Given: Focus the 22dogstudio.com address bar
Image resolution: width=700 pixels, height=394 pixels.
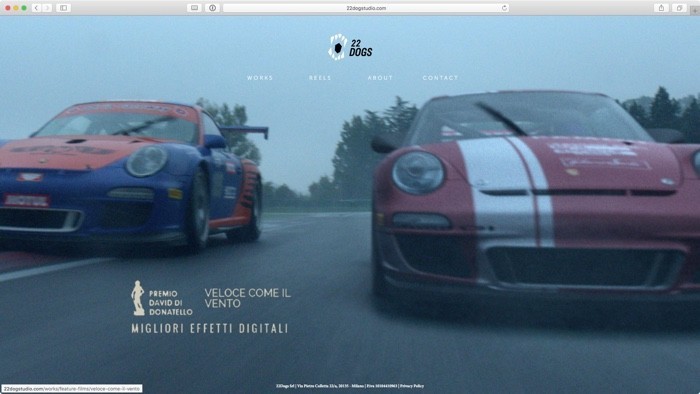Looking at the screenshot, I should click(x=366, y=8).
